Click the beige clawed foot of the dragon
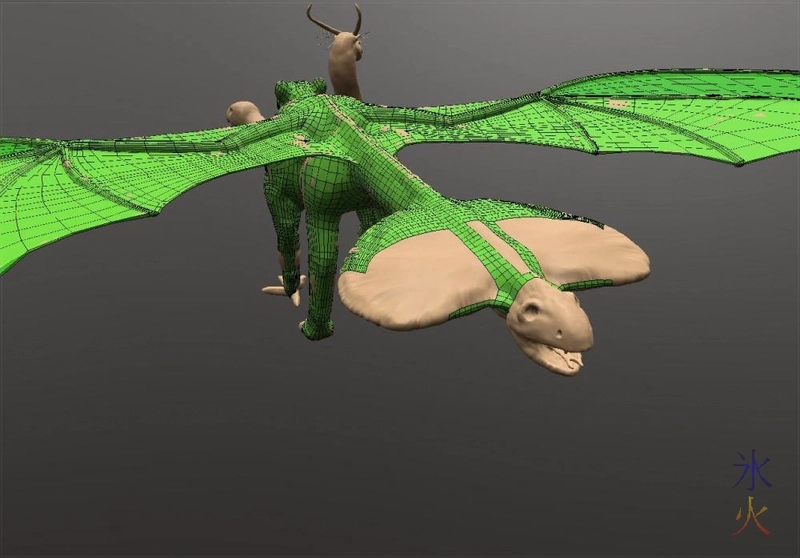This screenshot has width=800, height=558. click(x=286, y=289)
